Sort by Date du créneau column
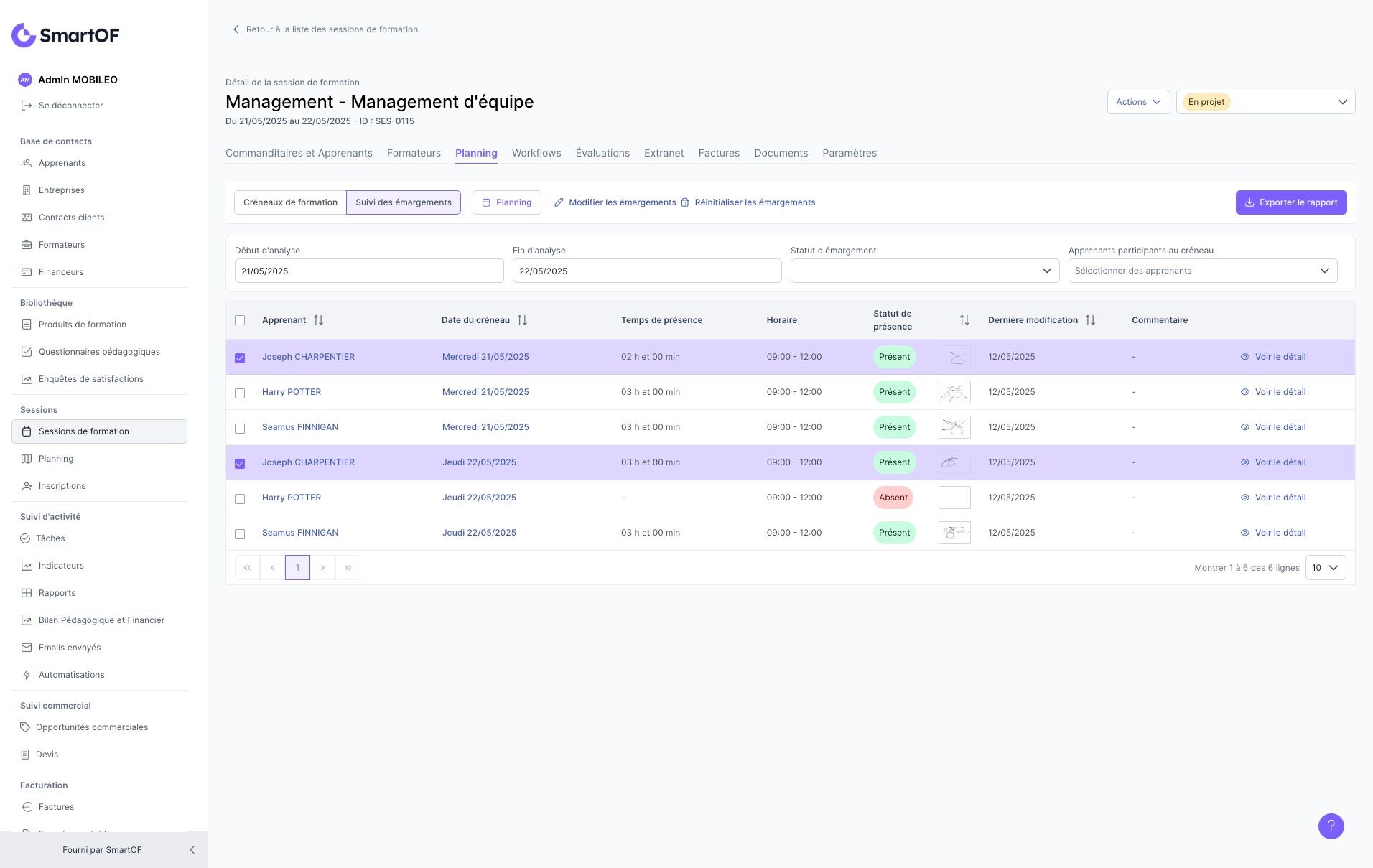Viewport: 1373px width, 868px height. click(522, 320)
